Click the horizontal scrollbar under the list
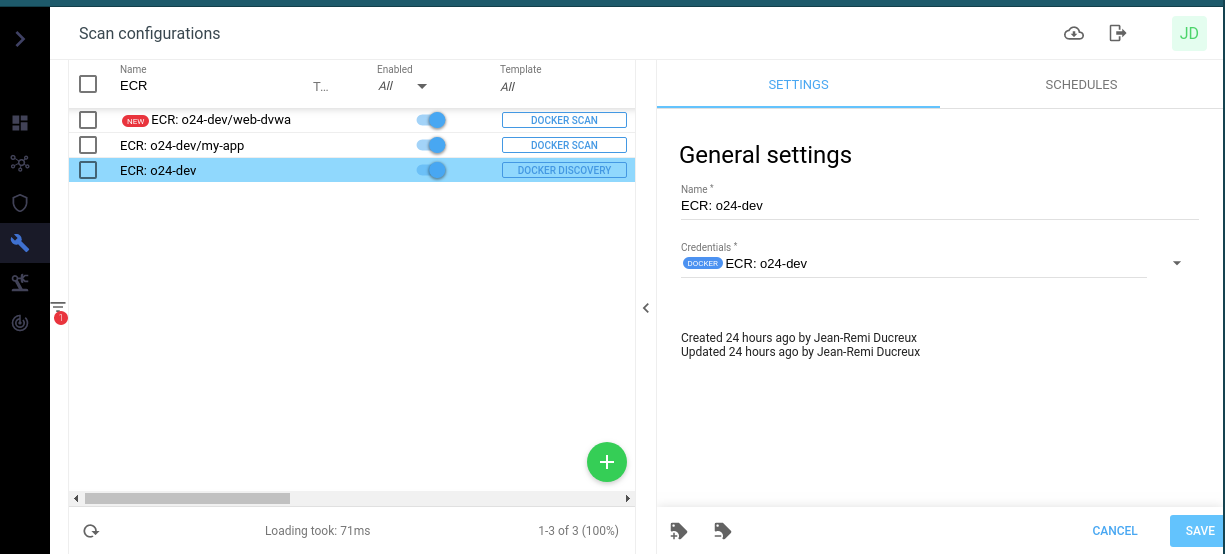Screen dimensions: 1225x554 pyautogui.click(x=187, y=498)
